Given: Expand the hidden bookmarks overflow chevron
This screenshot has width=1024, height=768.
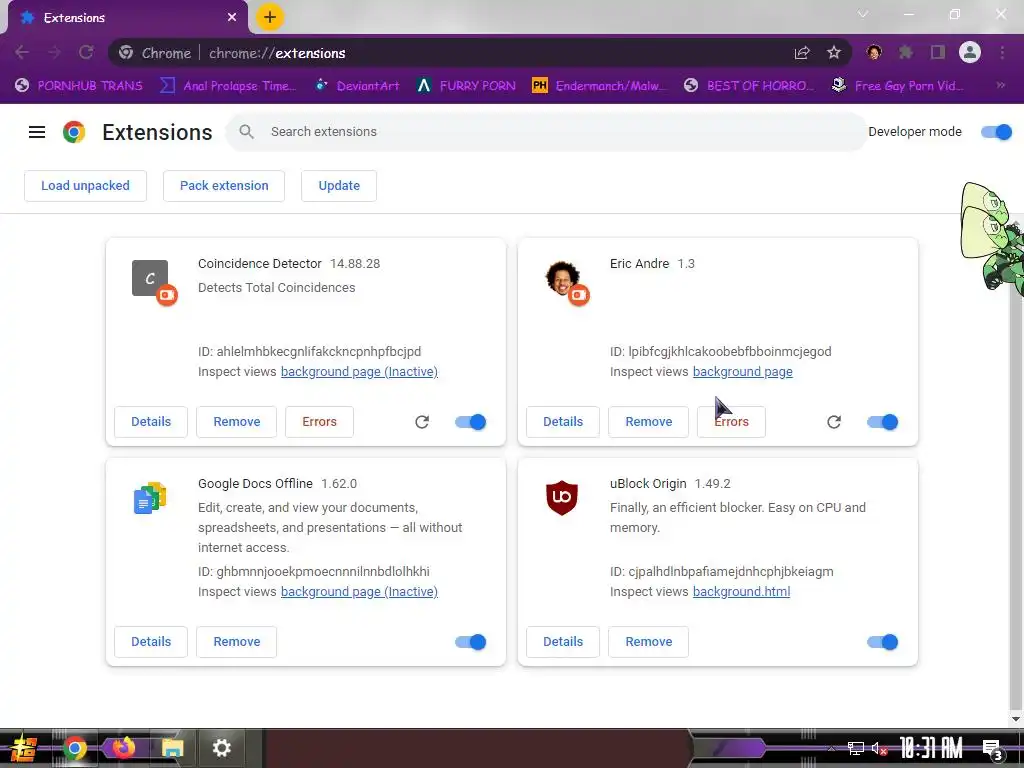Looking at the screenshot, I should [1000, 86].
